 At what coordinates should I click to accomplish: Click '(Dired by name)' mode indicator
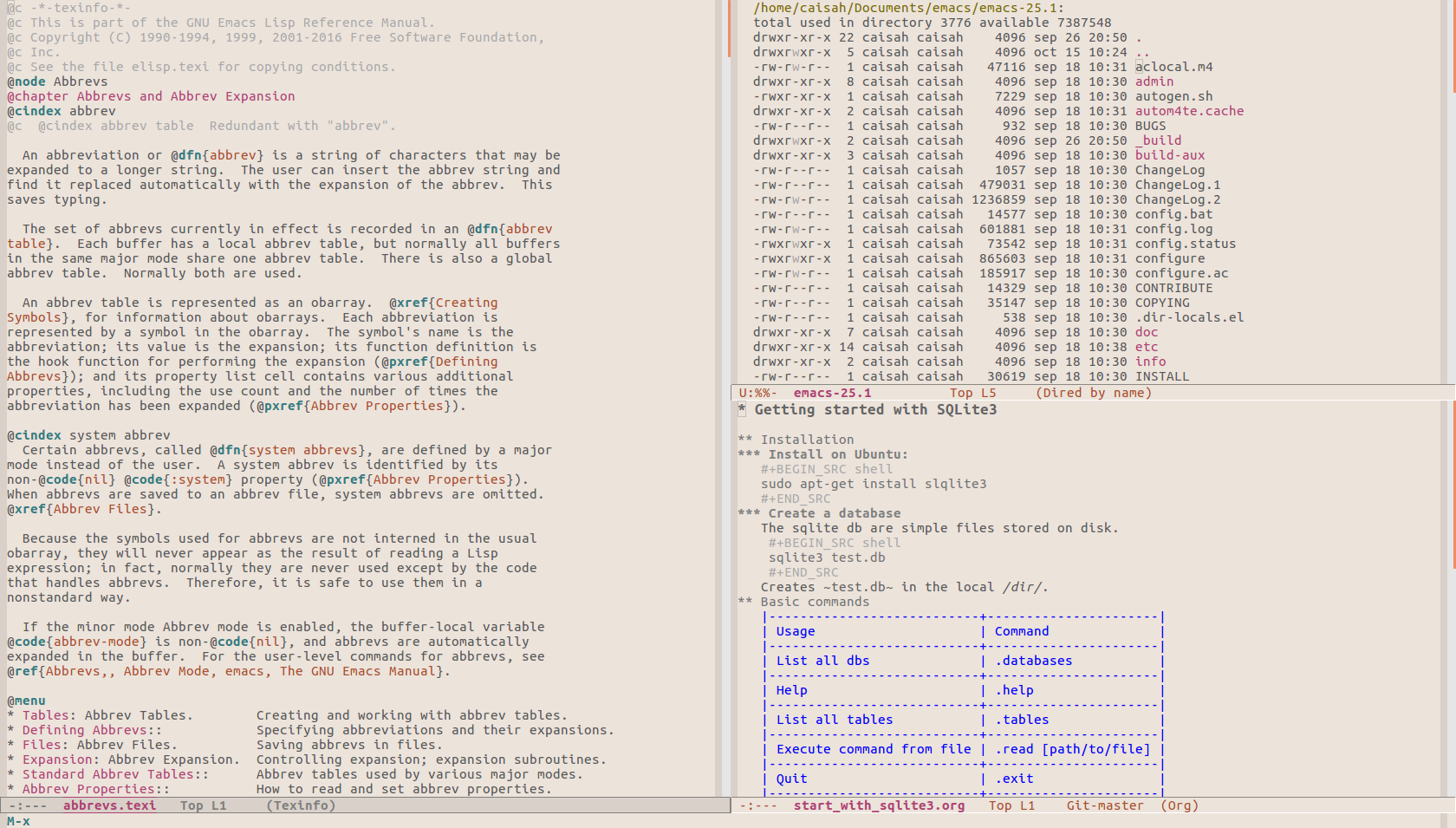click(x=1094, y=393)
